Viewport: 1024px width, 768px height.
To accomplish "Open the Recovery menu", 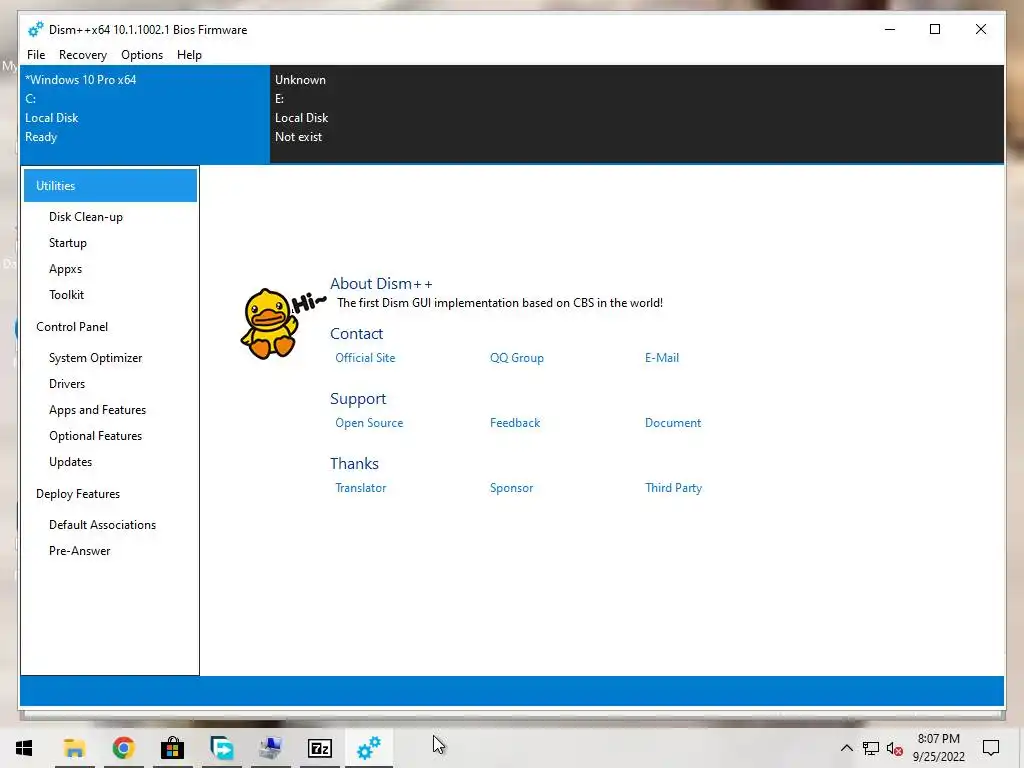I will pos(83,55).
